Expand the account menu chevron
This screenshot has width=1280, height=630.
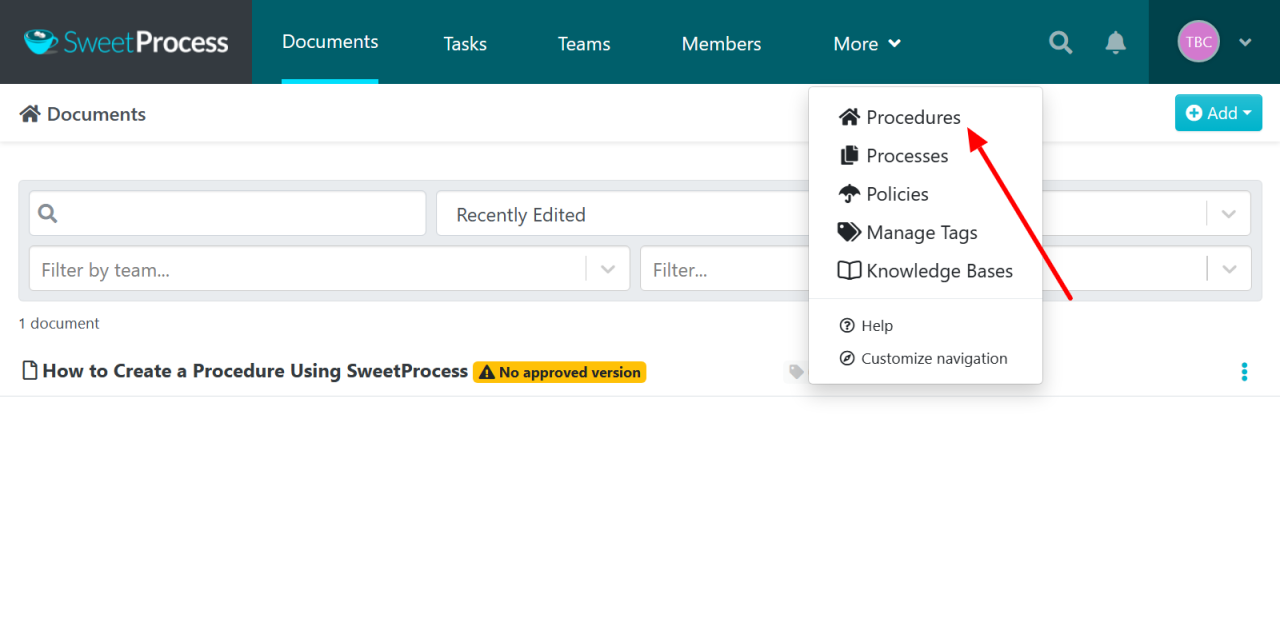click(x=1245, y=42)
